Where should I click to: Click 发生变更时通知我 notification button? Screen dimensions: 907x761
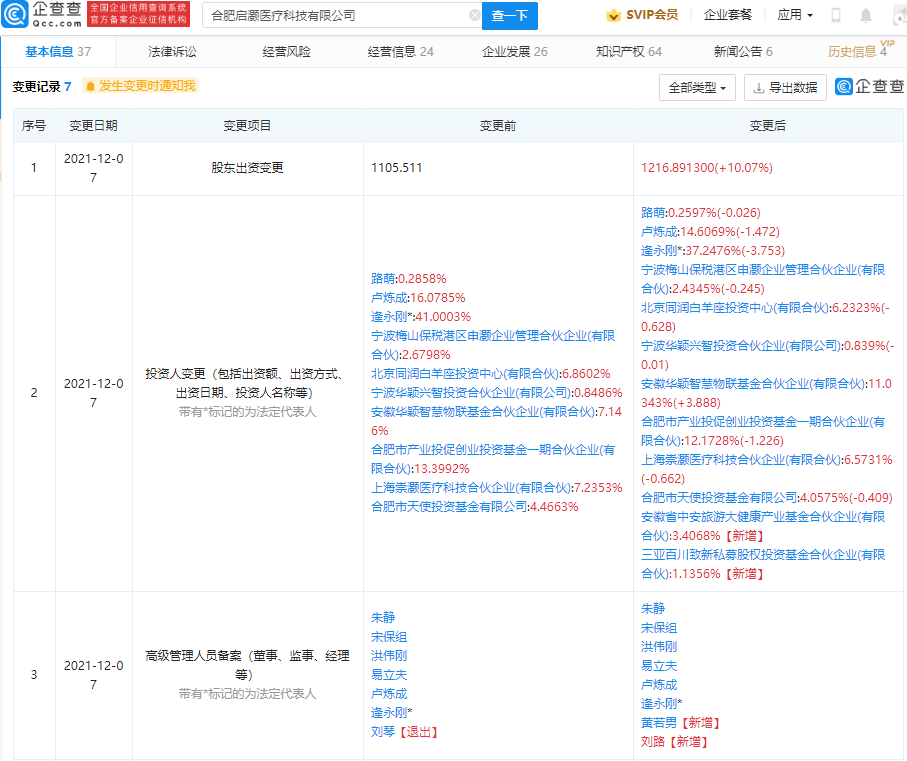click(141, 86)
